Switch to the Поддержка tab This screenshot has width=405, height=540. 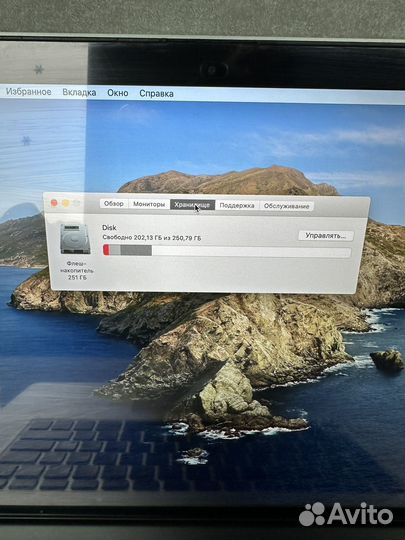click(x=237, y=206)
